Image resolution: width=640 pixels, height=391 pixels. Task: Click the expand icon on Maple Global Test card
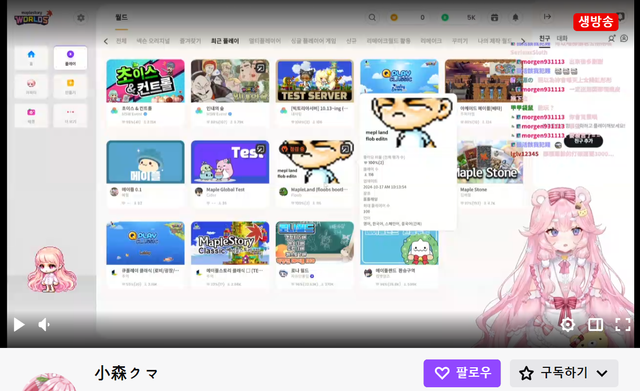260,149
